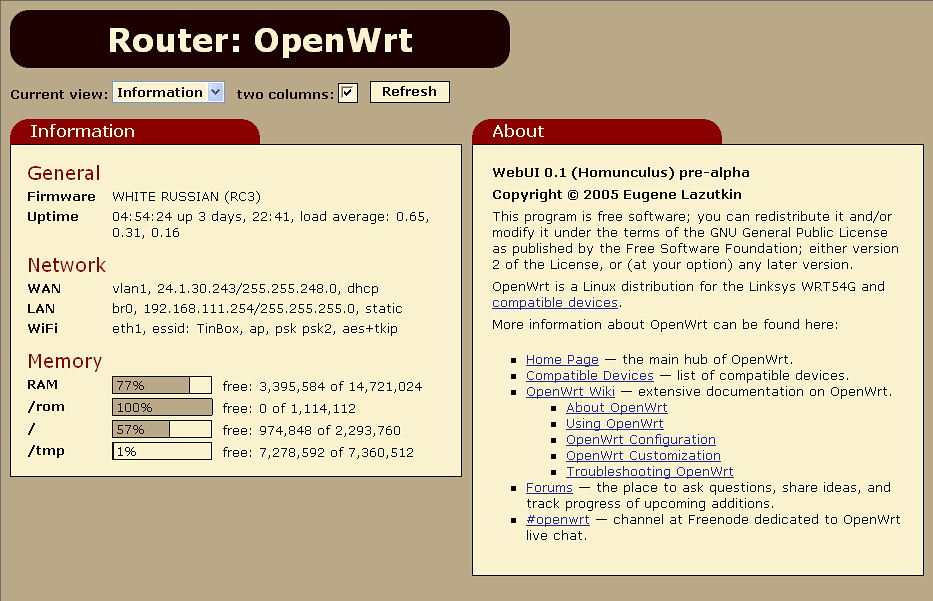
Task: Click the / 57% usage bar
Action: coord(162,429)
